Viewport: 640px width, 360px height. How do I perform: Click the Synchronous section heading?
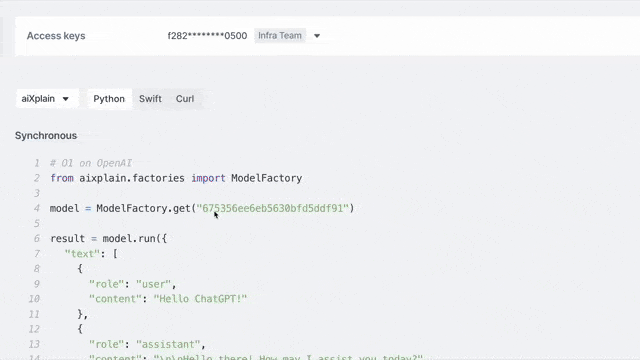pos(46,136)
